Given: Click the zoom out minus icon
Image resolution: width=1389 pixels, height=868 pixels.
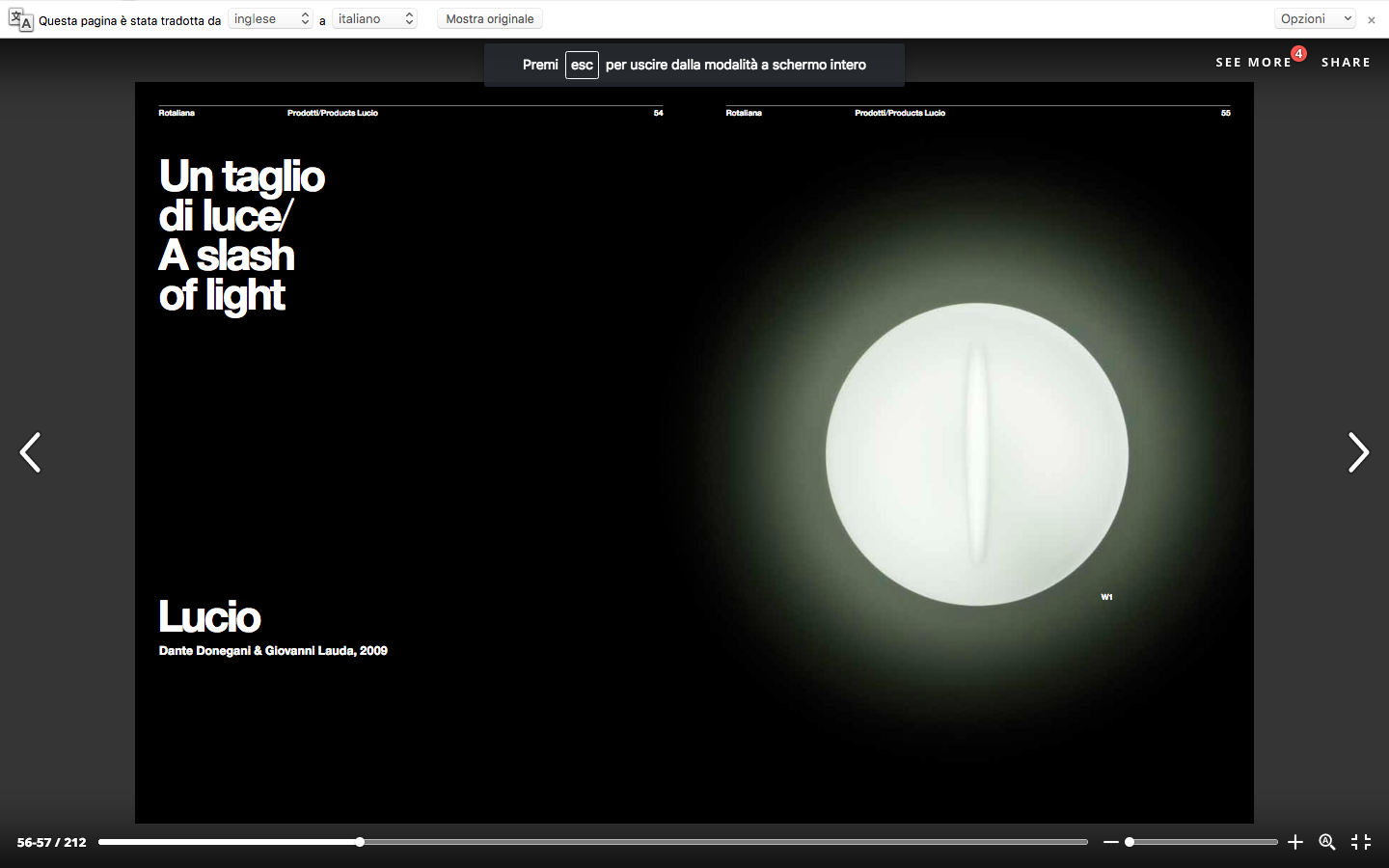Looking at the screenshot, I should pyautogui.click(x=1110, y=842).
